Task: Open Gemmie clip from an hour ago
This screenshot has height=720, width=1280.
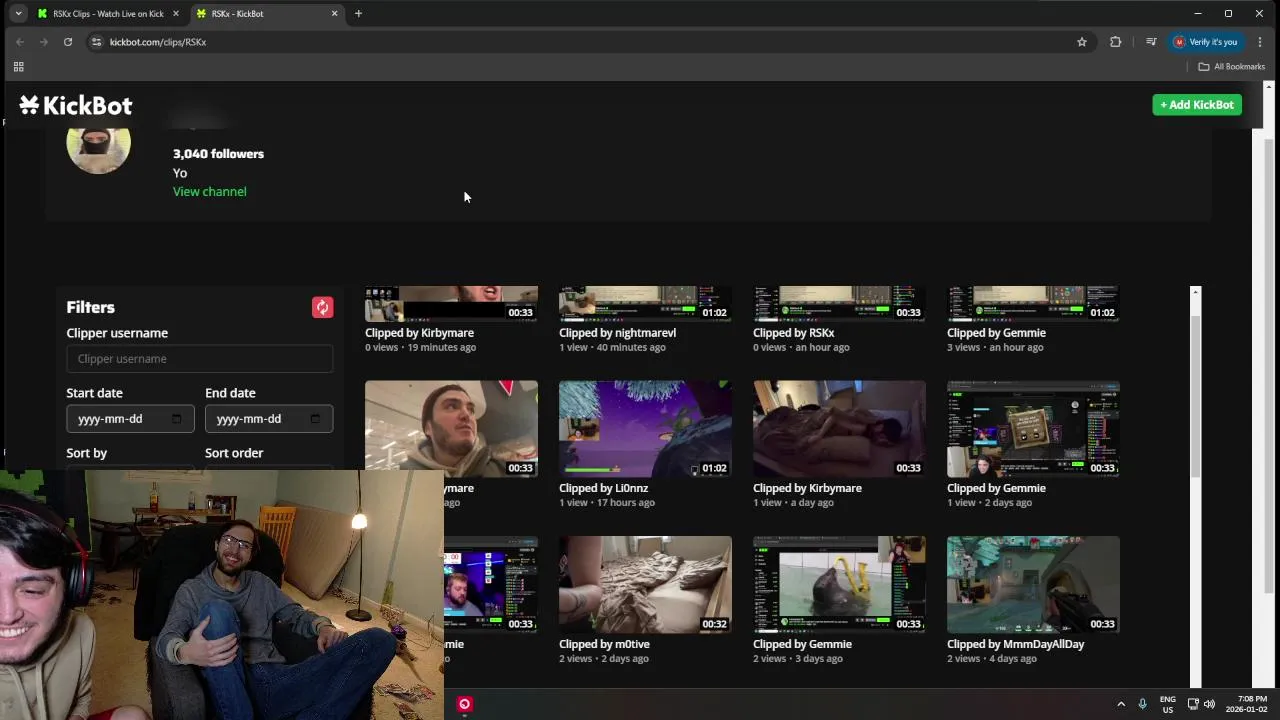Action: [x=1033, y=304]
